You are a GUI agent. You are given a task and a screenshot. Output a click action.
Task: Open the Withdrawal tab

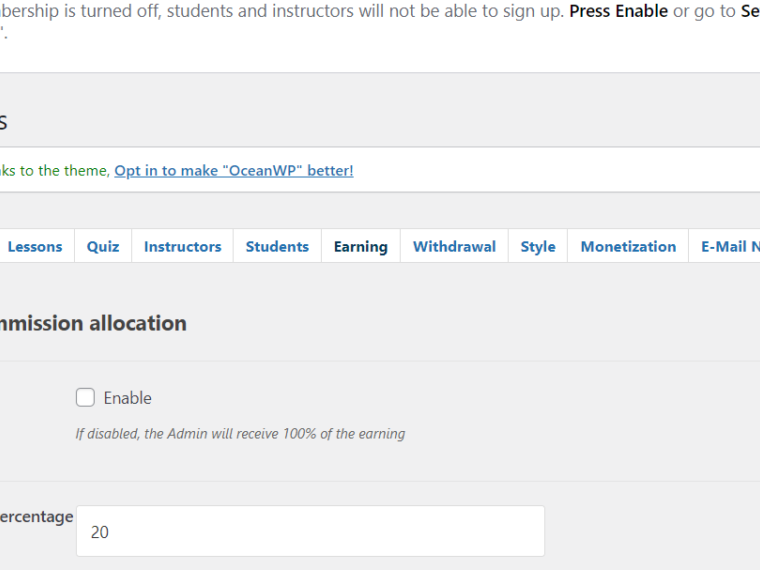point(454,246)
